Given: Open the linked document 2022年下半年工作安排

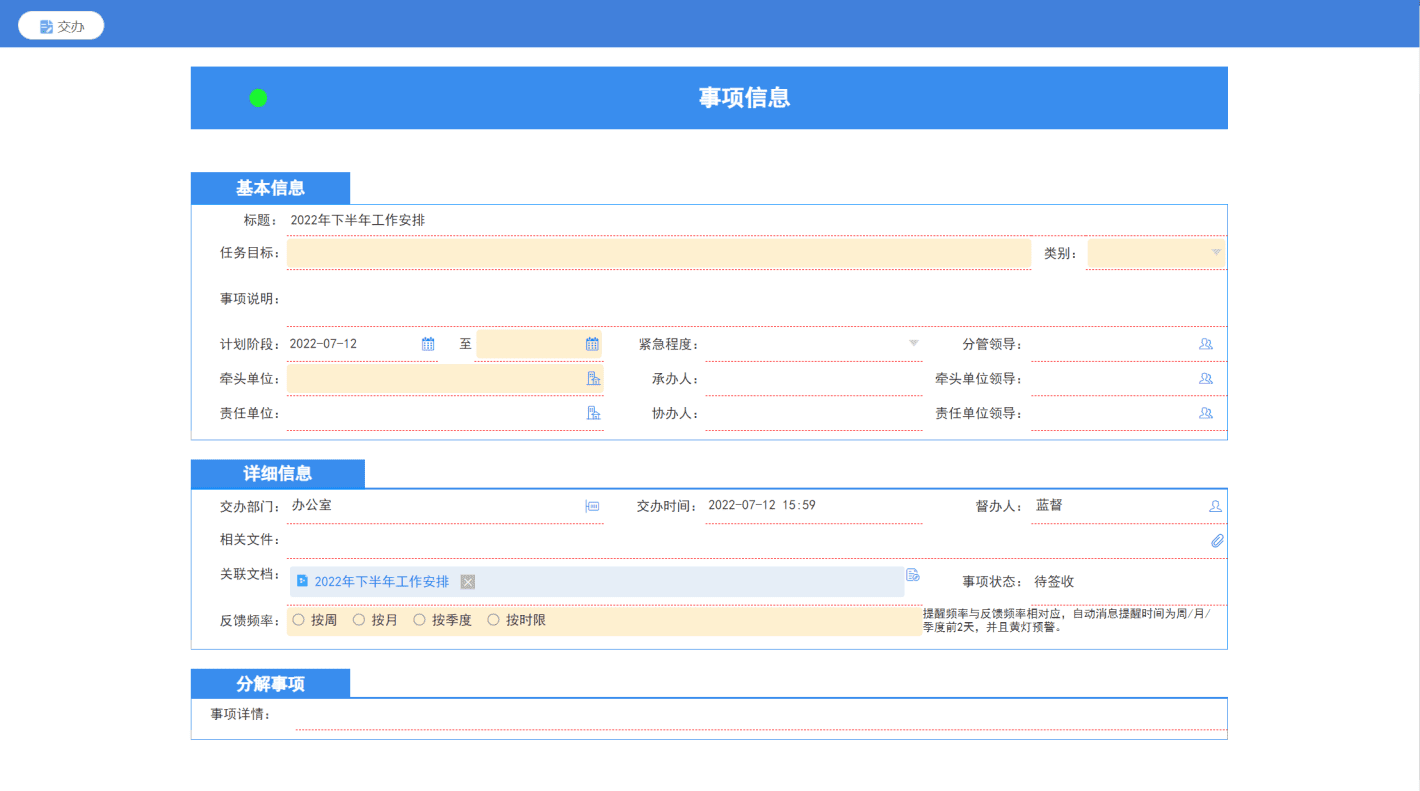Looking at the screenshot, I should (x=382, y=582).
